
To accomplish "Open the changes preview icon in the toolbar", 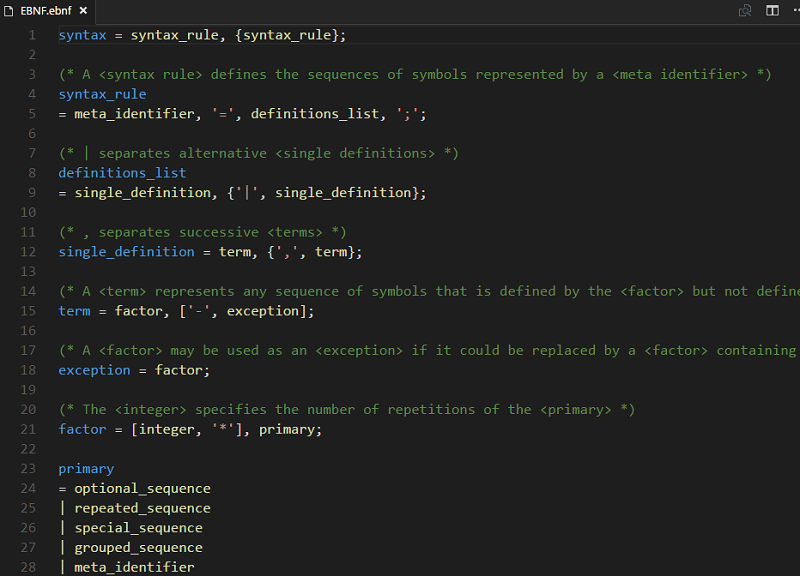I will (x=745, y=11).
